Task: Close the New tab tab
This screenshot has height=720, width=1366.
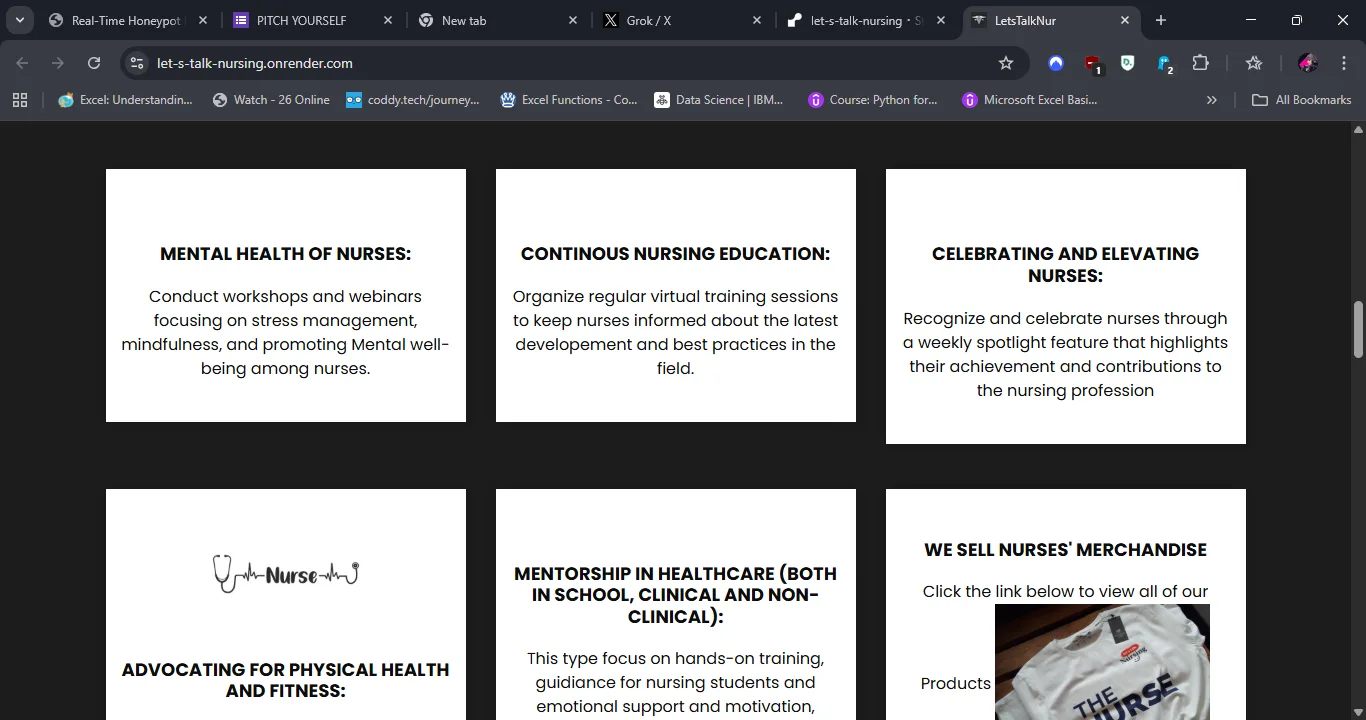Action: point(573,20)
